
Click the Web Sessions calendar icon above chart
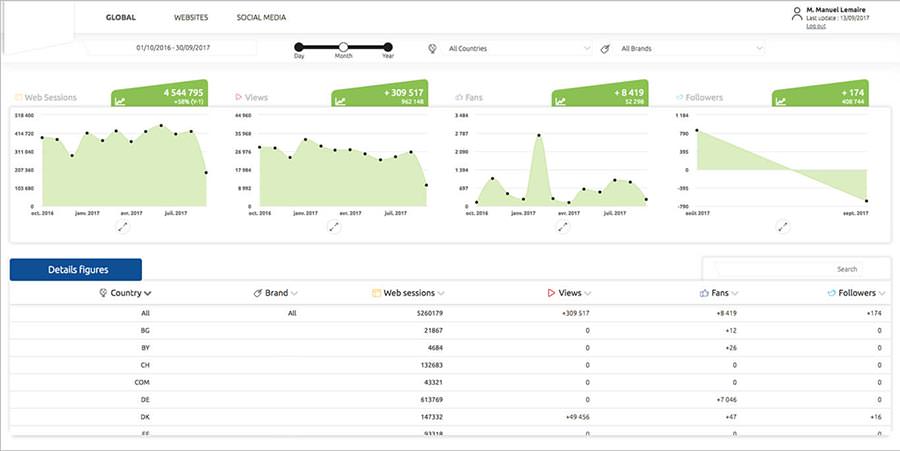pyautogui.click(x=18, y=98)
